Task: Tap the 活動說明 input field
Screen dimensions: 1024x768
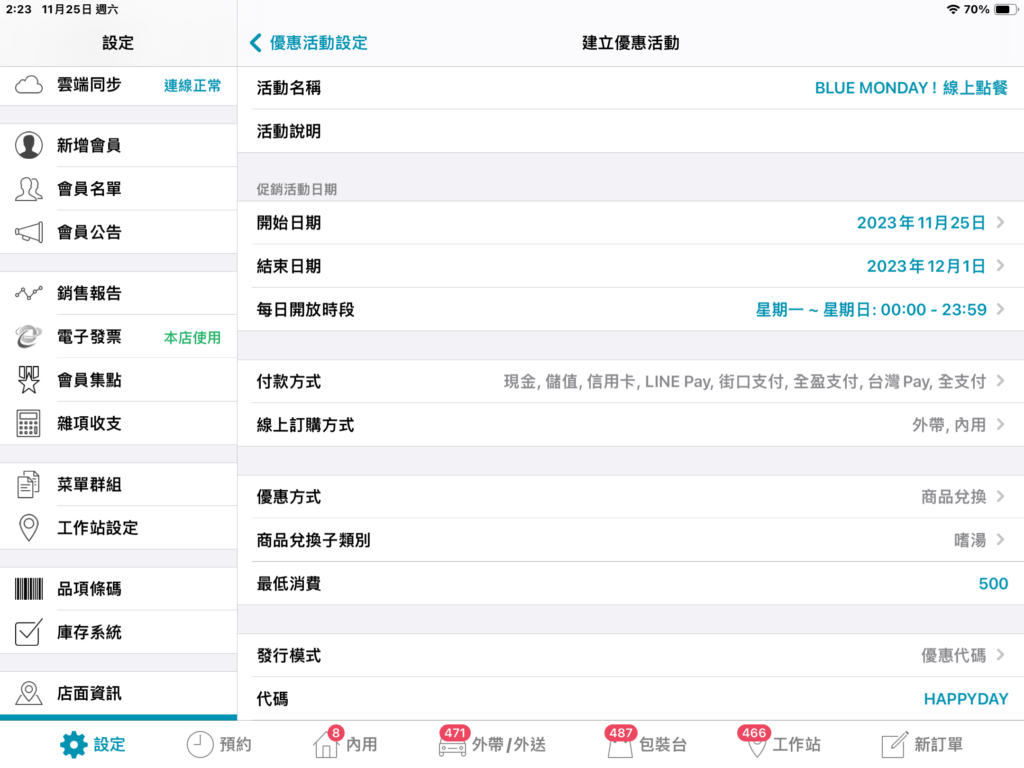Action: 631,131
